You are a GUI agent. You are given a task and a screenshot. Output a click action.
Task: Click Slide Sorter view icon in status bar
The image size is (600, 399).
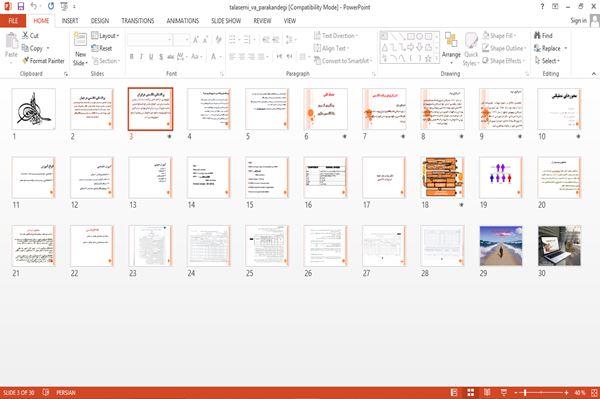(x=471, y=392)
